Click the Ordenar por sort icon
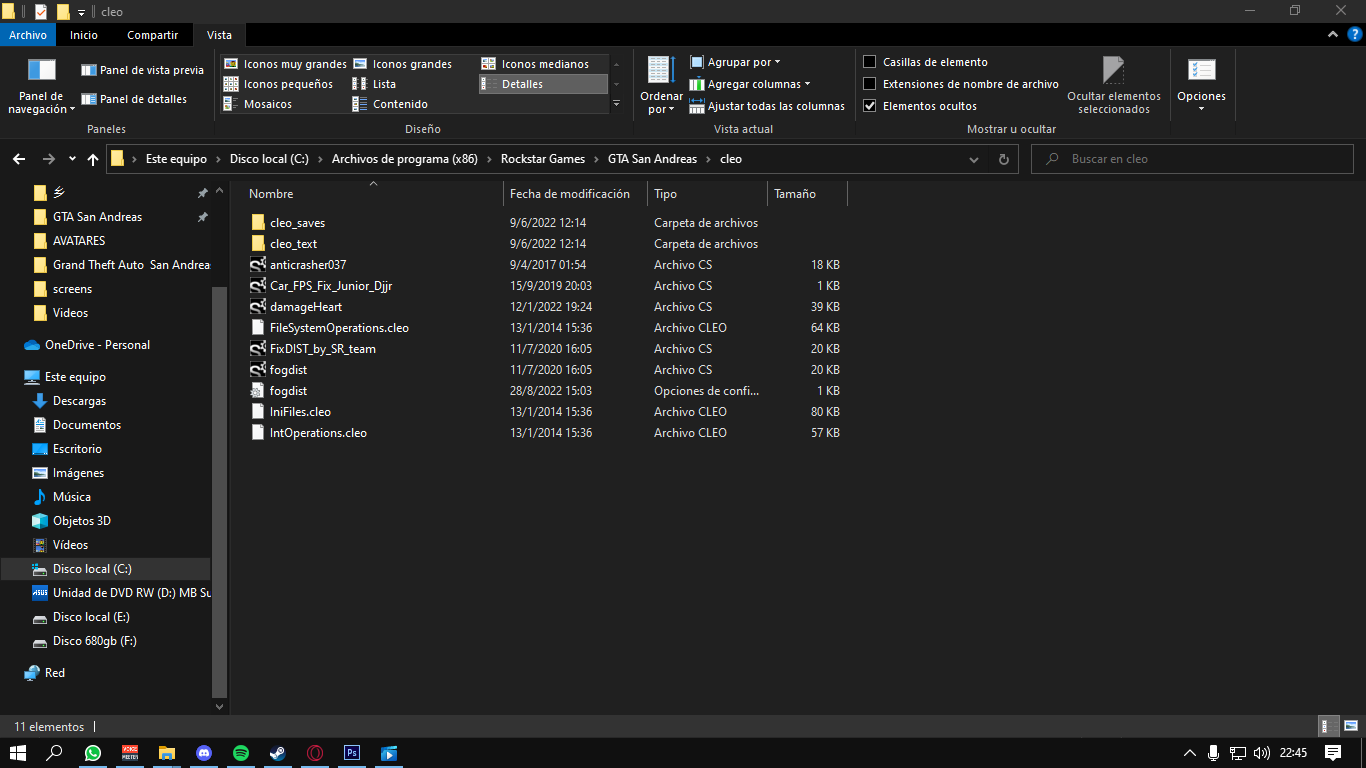Image resolution: width=1366 pixels, height=768 pixels. coord(661,70)
